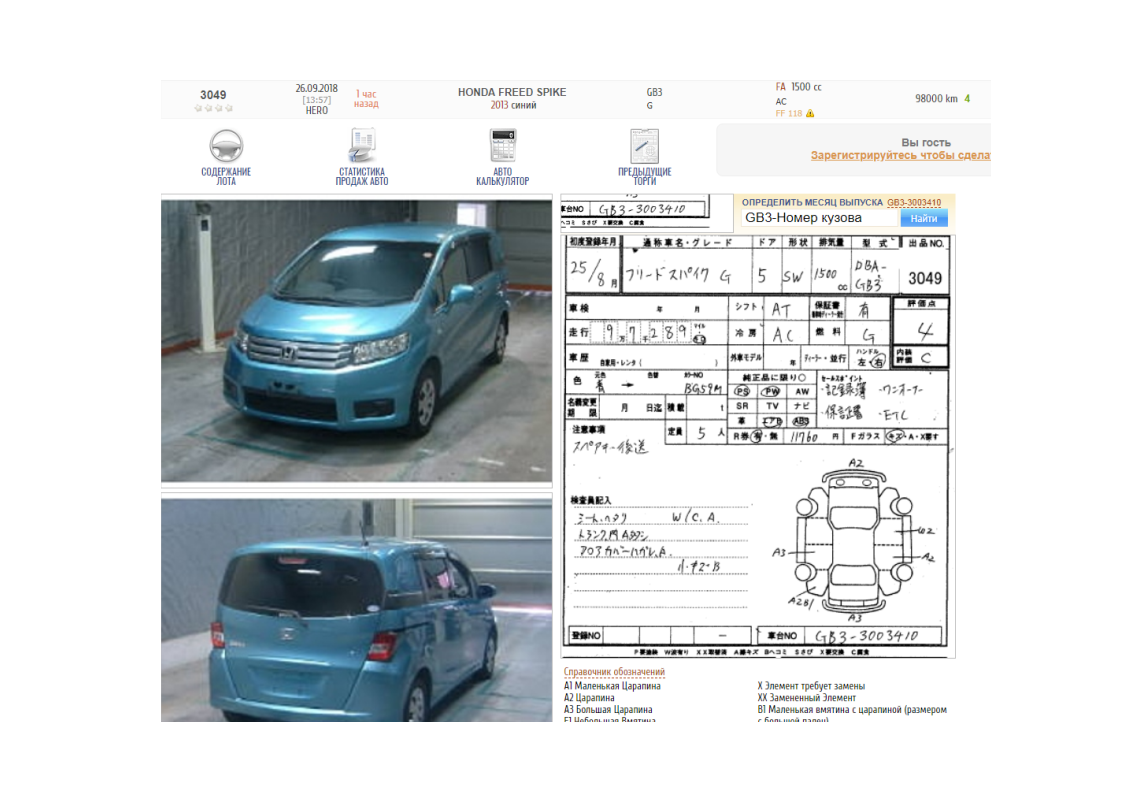Image resolution: width=1122 pixels, height=793 pixels.
Task: Click the АВТО КАЛЬКУЛЯТОР label
Action: tap(503, 177)
